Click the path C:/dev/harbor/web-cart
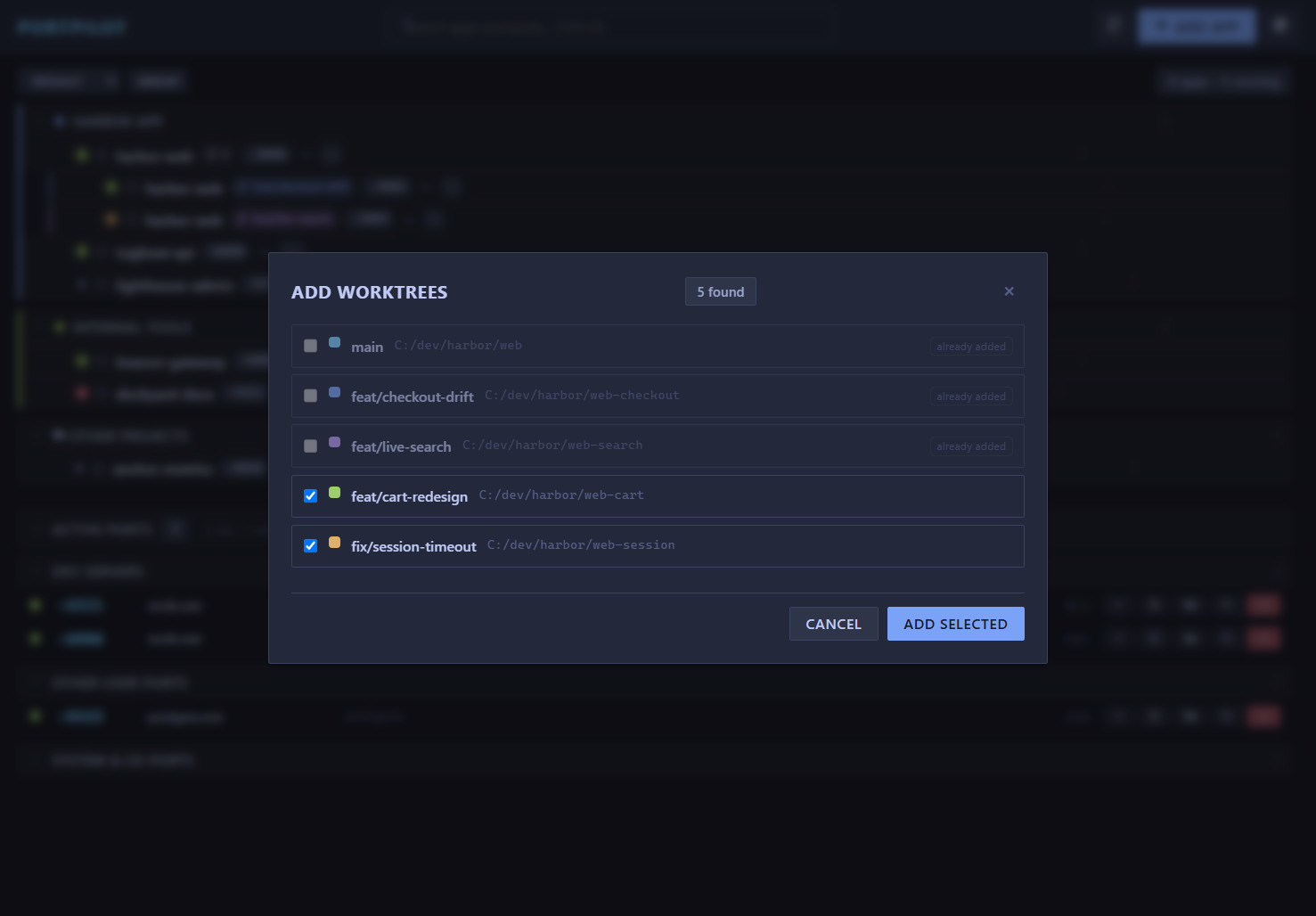 (x=561, y=495)
